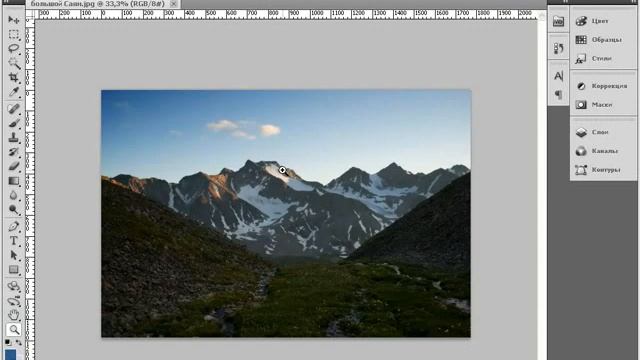
Task: Select the Rectangle shape tool
Action: 14,269
